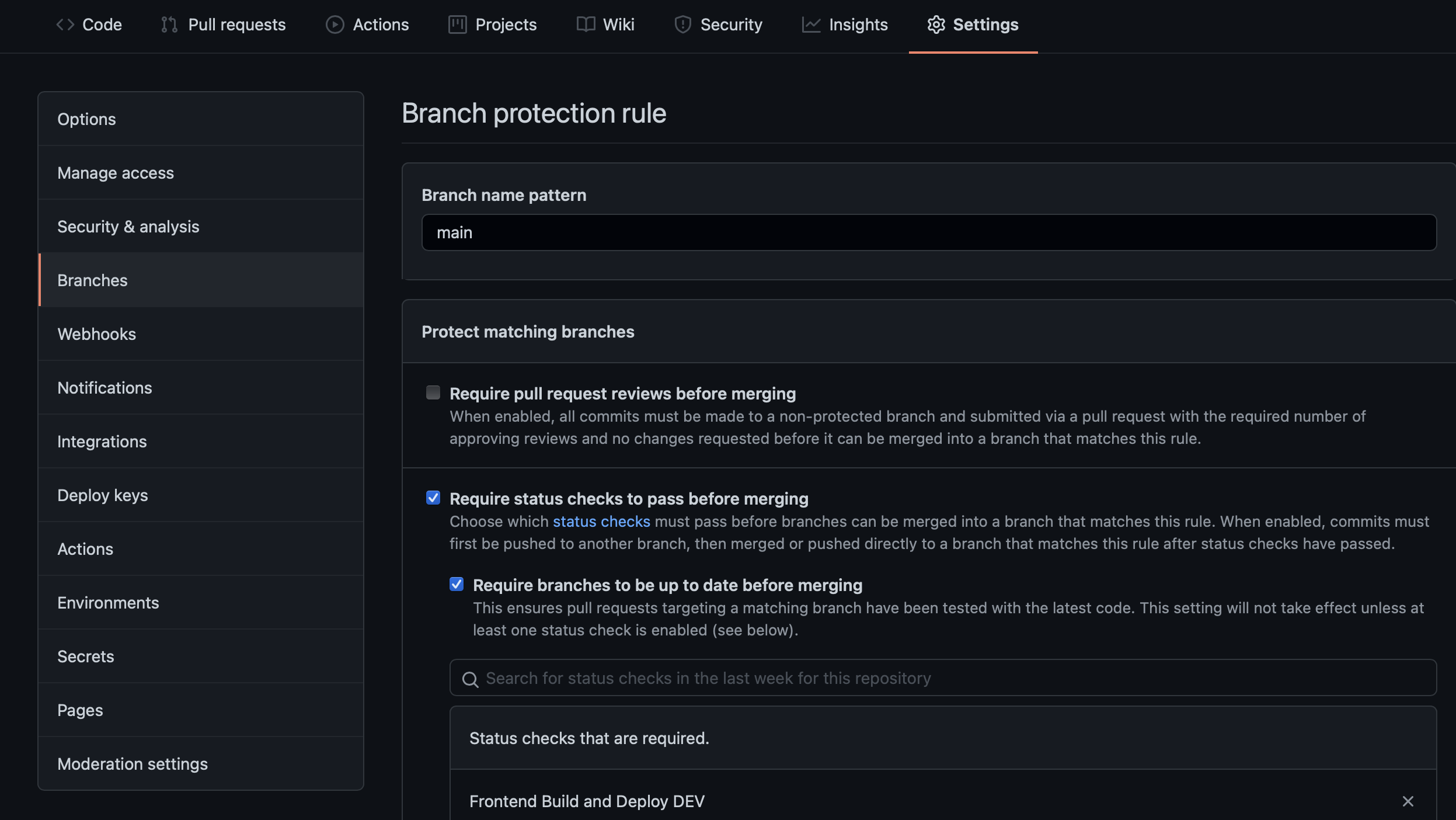Screen dimensions: 1456x820
Task: Switch to the Pull requests tab
Action: (236, 25)
